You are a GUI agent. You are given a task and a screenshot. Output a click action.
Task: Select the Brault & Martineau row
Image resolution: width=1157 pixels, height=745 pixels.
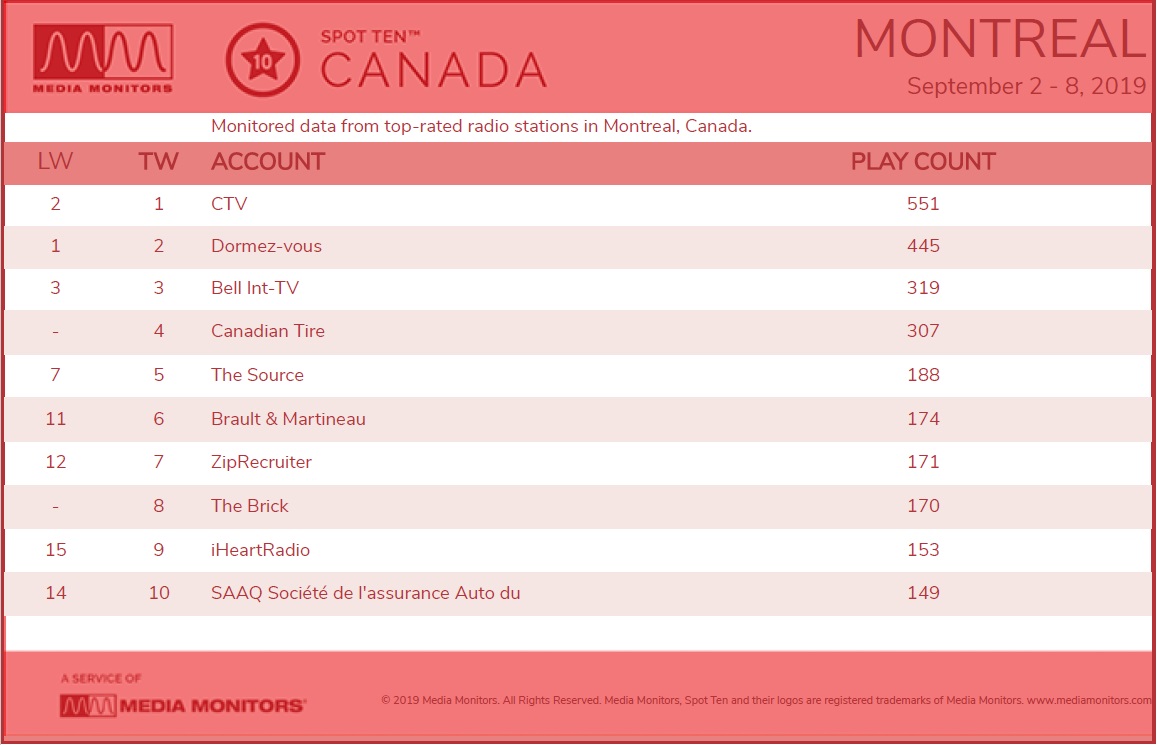578,419
